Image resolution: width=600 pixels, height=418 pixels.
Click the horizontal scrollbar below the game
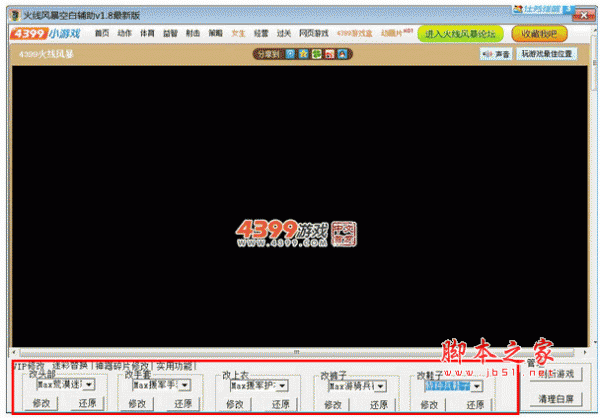tap(297, 352)
